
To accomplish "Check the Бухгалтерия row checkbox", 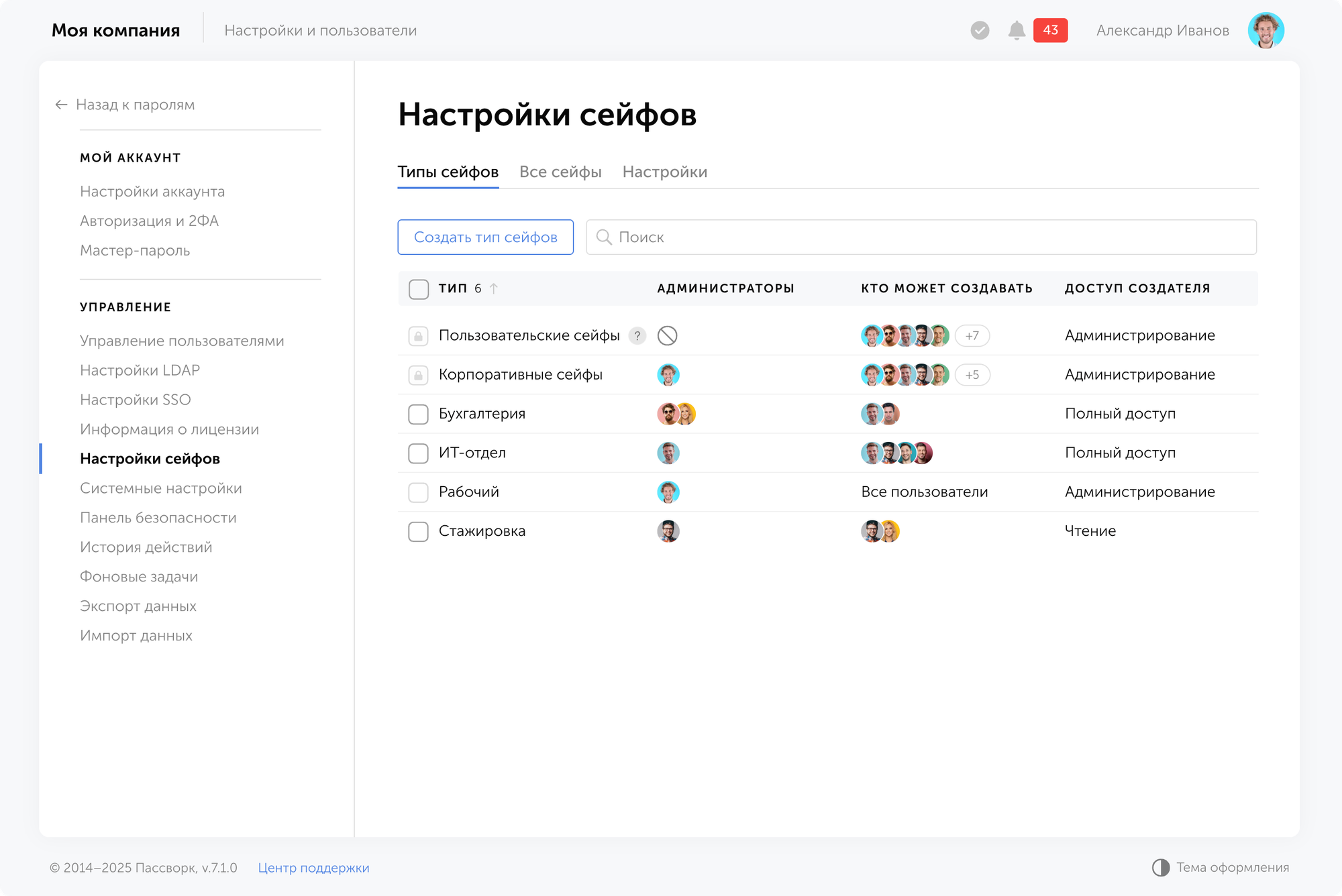I will tap(418, 414).
